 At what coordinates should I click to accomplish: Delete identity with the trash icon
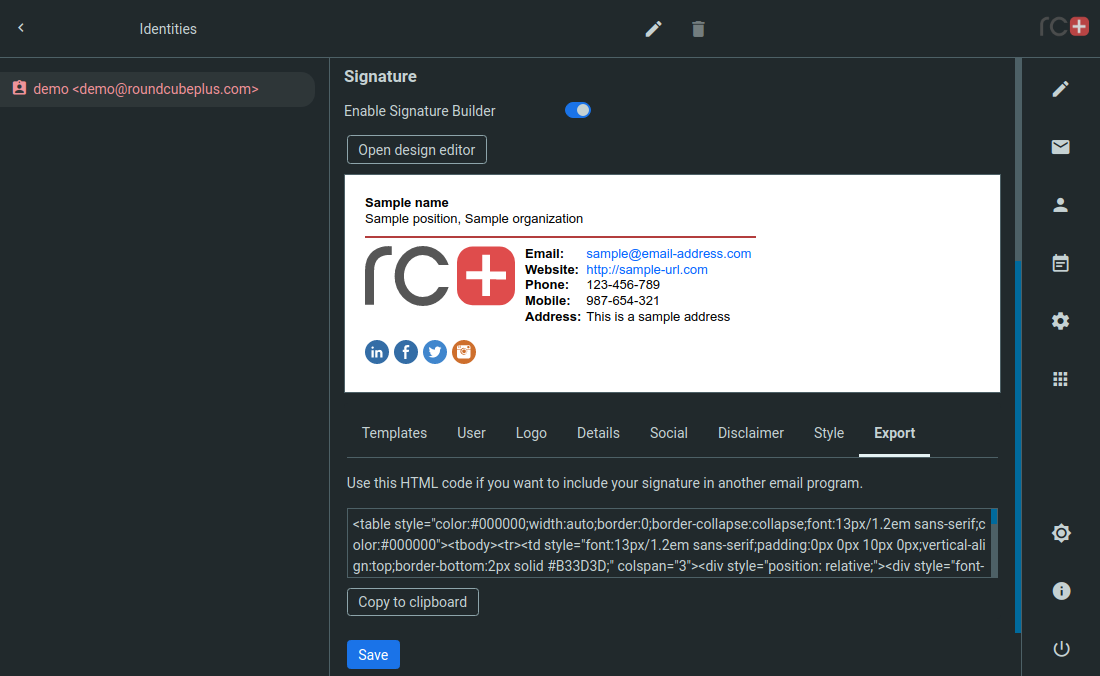point(698,29)
